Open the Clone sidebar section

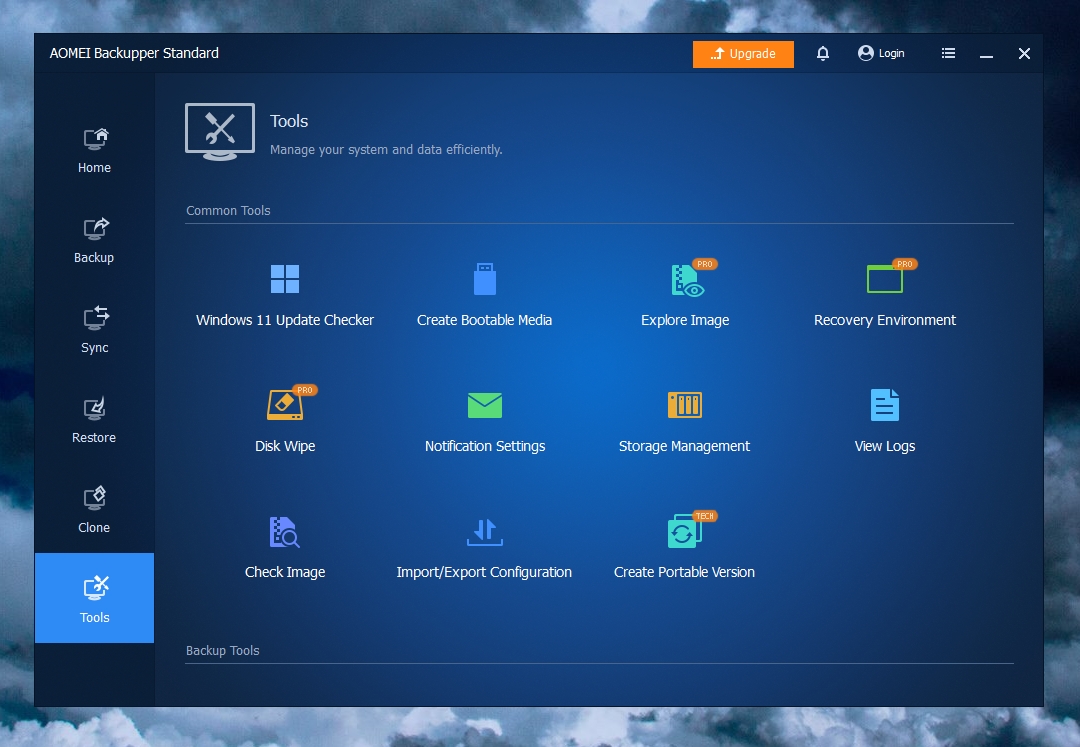tap(94, 510)
